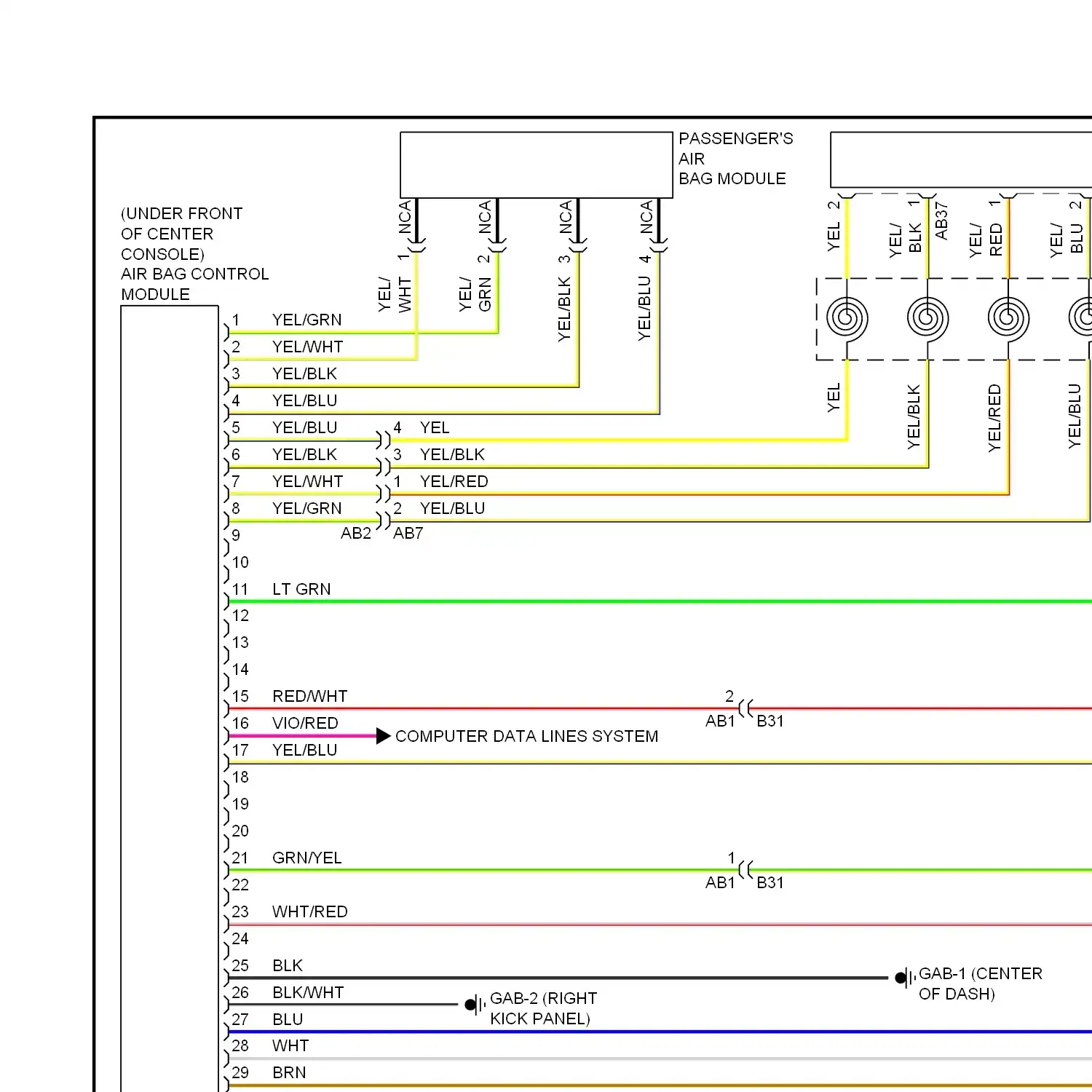Click the connector symbol on the GRN/YEL line

pos(745,869)
